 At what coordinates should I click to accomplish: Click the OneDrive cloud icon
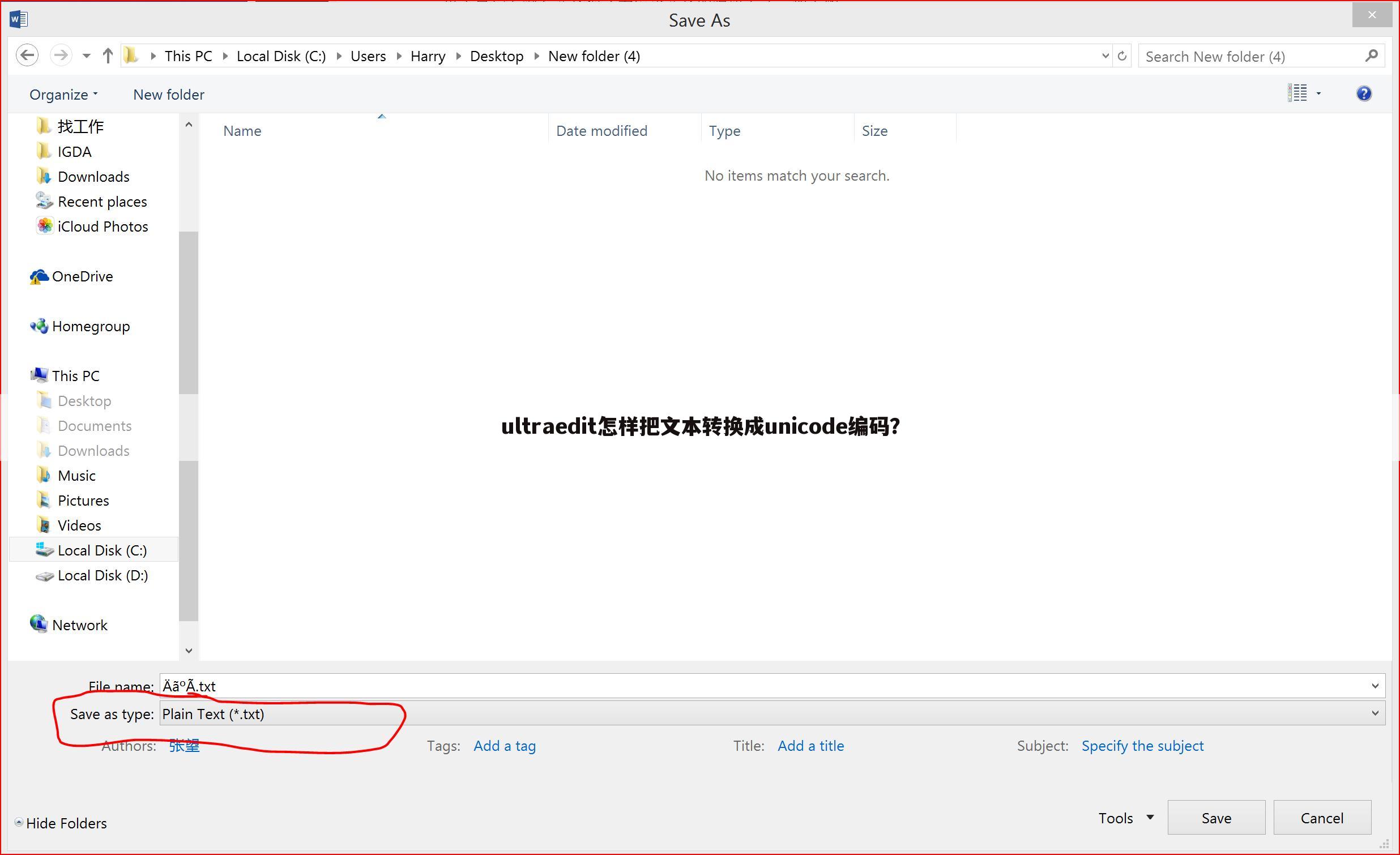pyautogui.click(x=39, y=277)
